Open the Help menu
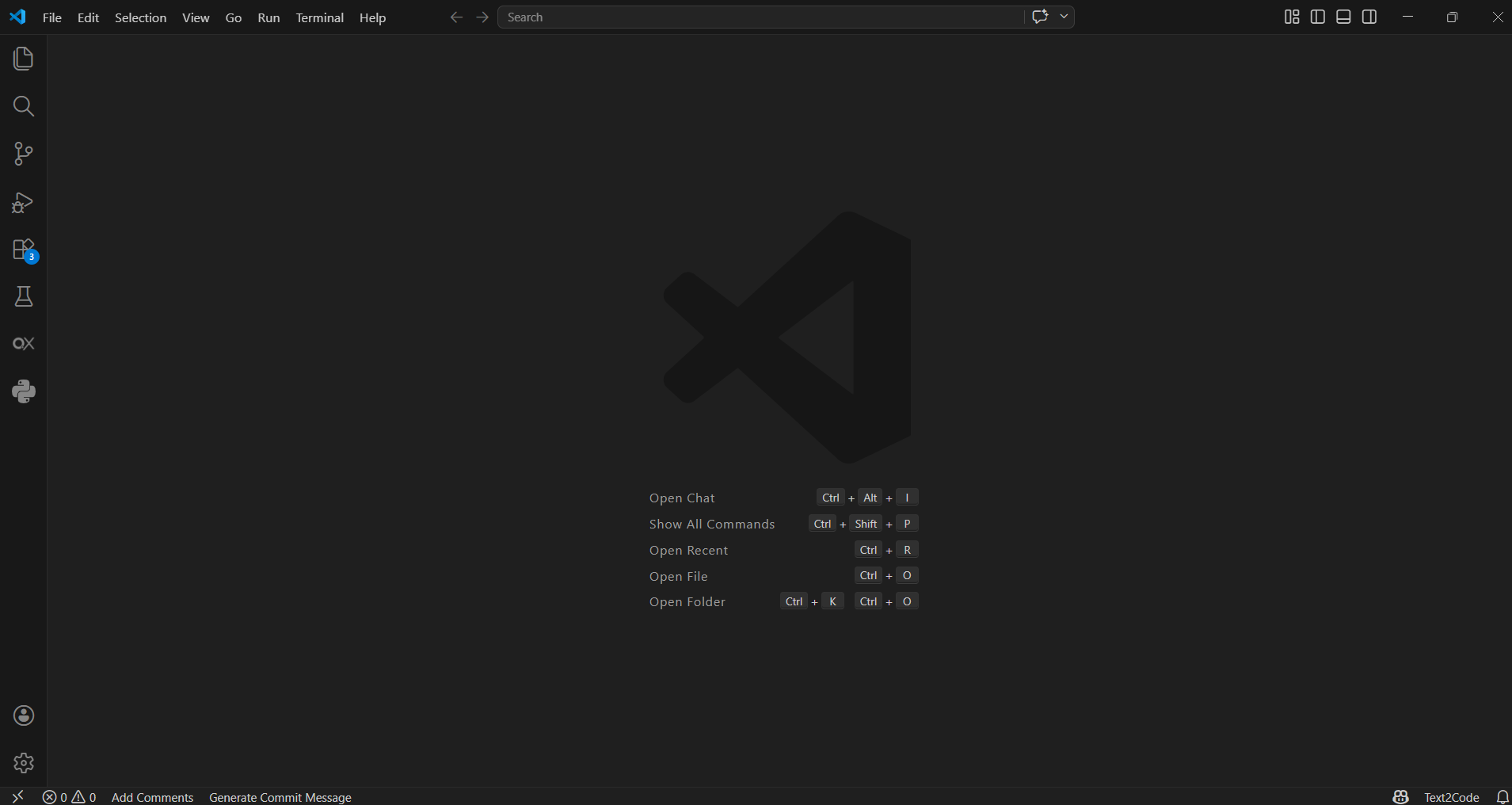The height and width of the screenshot is (805, 1512). (x=372, y=17)
